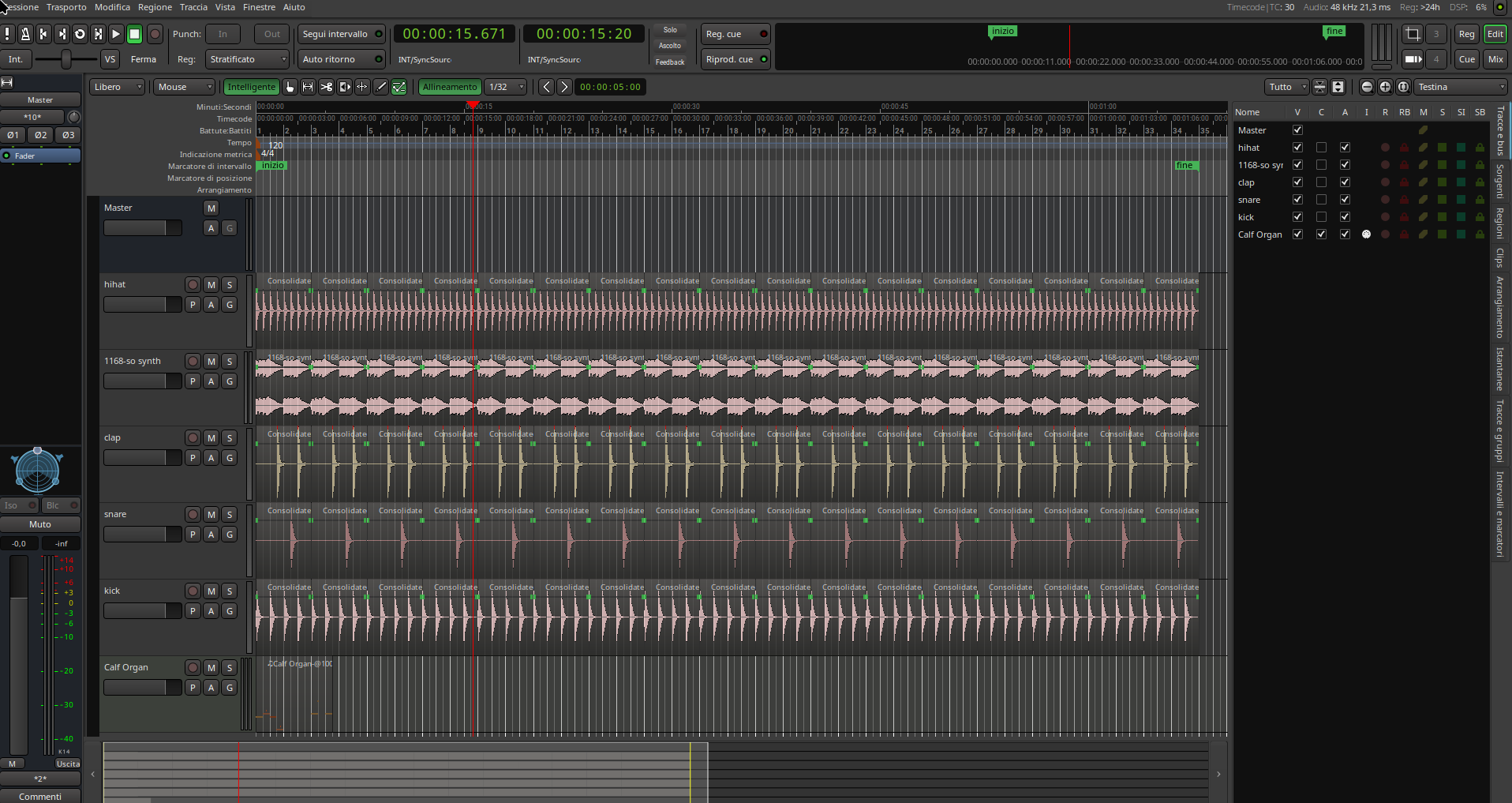Open the Libero edit mode dropdown
The height and width of the screenshot is (803, 1512).
(117, 87)
